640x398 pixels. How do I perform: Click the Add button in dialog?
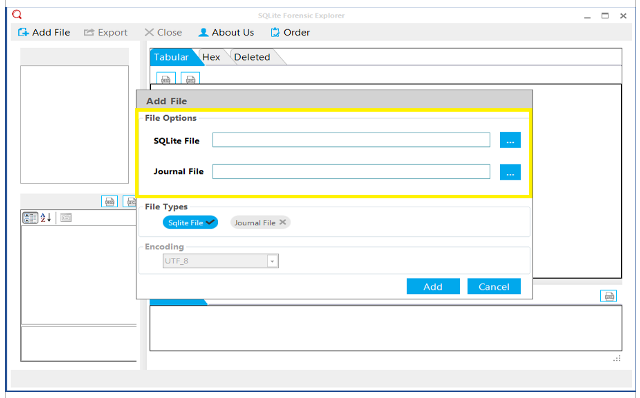433,287
